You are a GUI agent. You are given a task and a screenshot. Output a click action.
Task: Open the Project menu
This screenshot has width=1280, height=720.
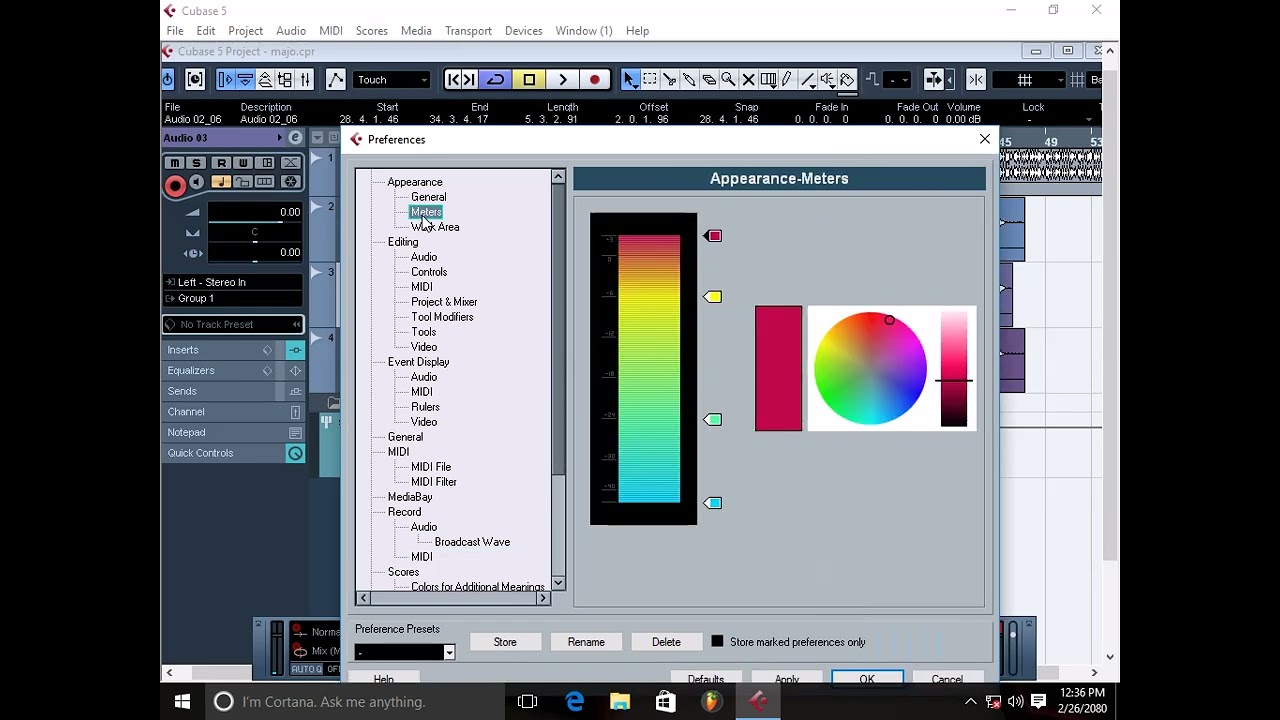[245, 31]
